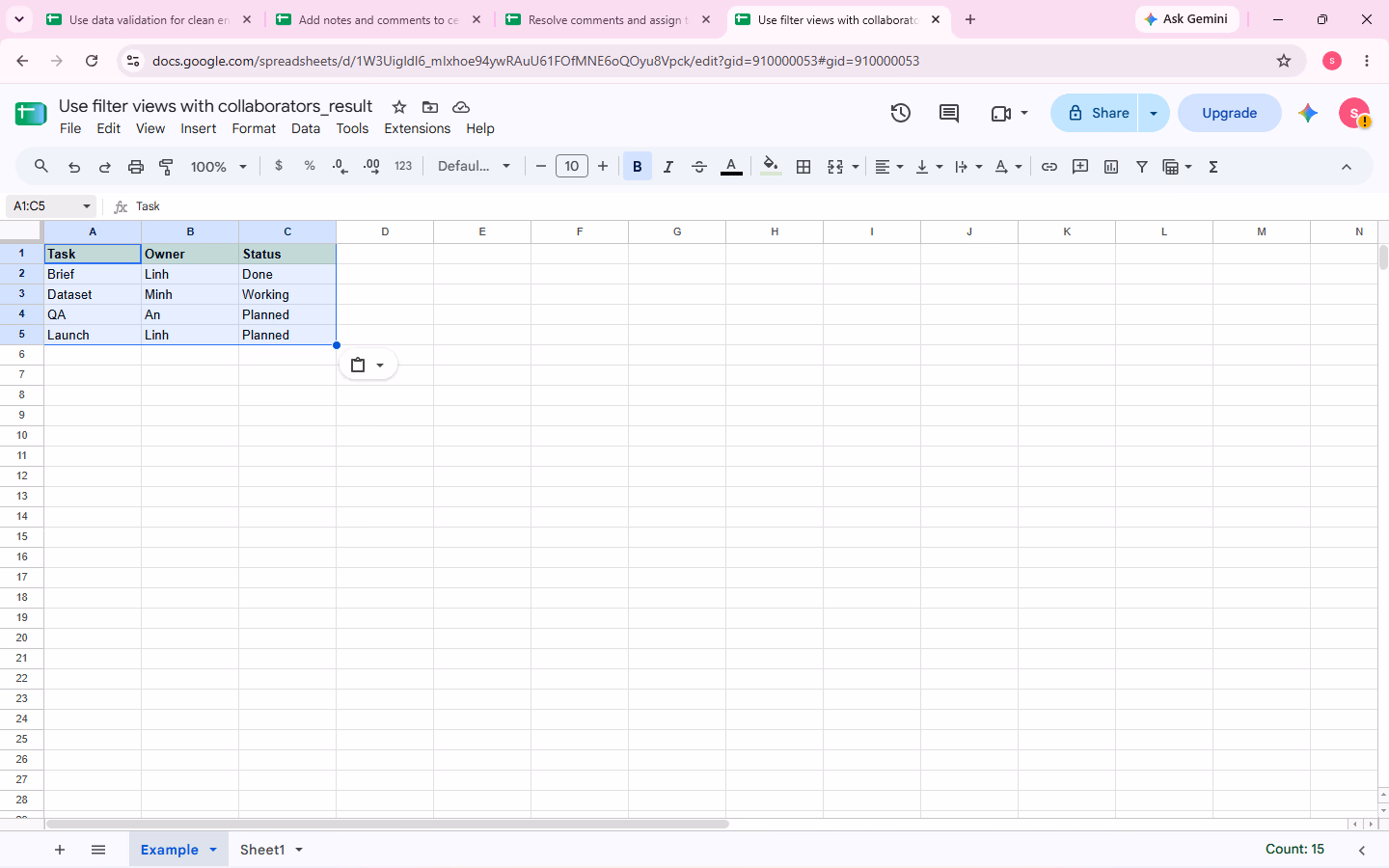Insert comment using toolbar comment icon
This screenshot has width=1389, height=868.
tap(1080, 167)
